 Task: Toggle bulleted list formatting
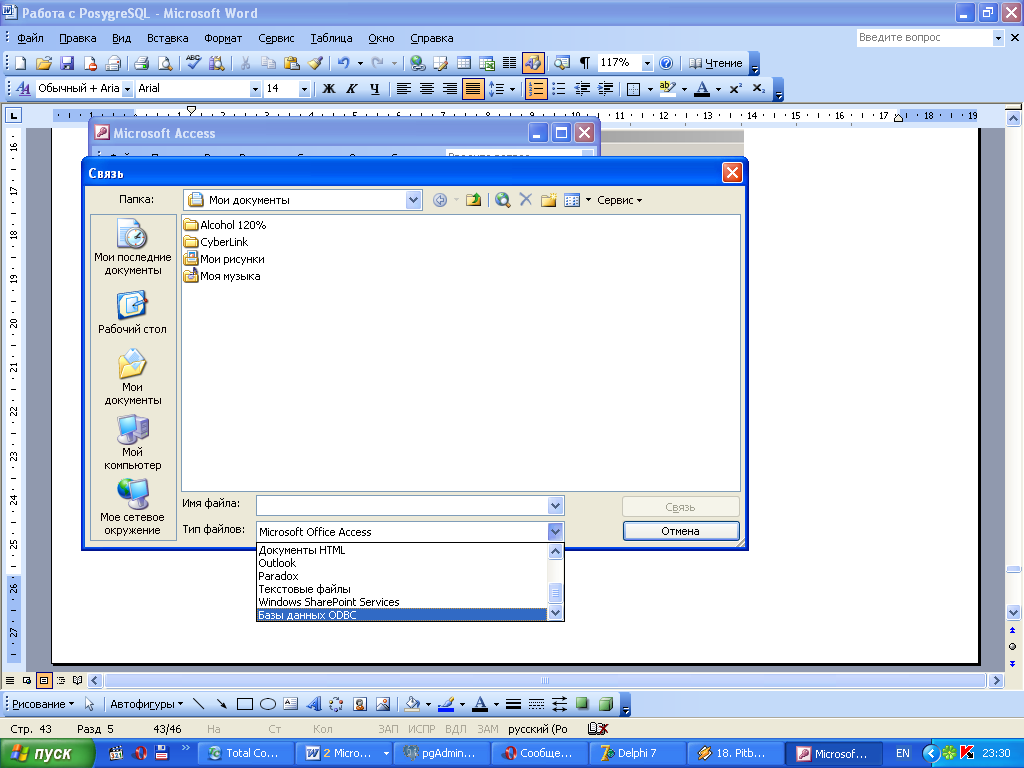coord(558,88)
